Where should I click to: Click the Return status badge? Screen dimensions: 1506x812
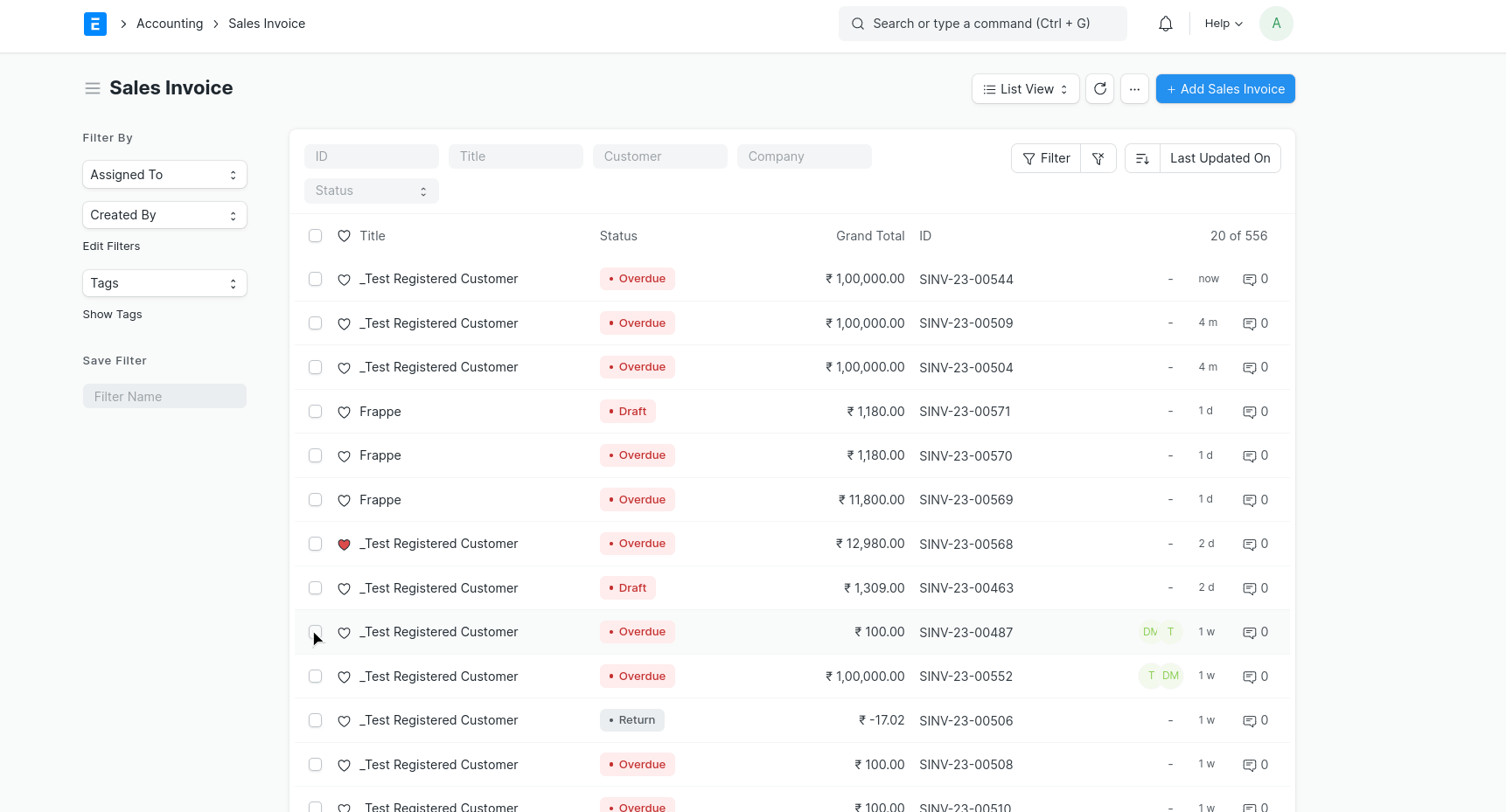click(x=632, y=720)
